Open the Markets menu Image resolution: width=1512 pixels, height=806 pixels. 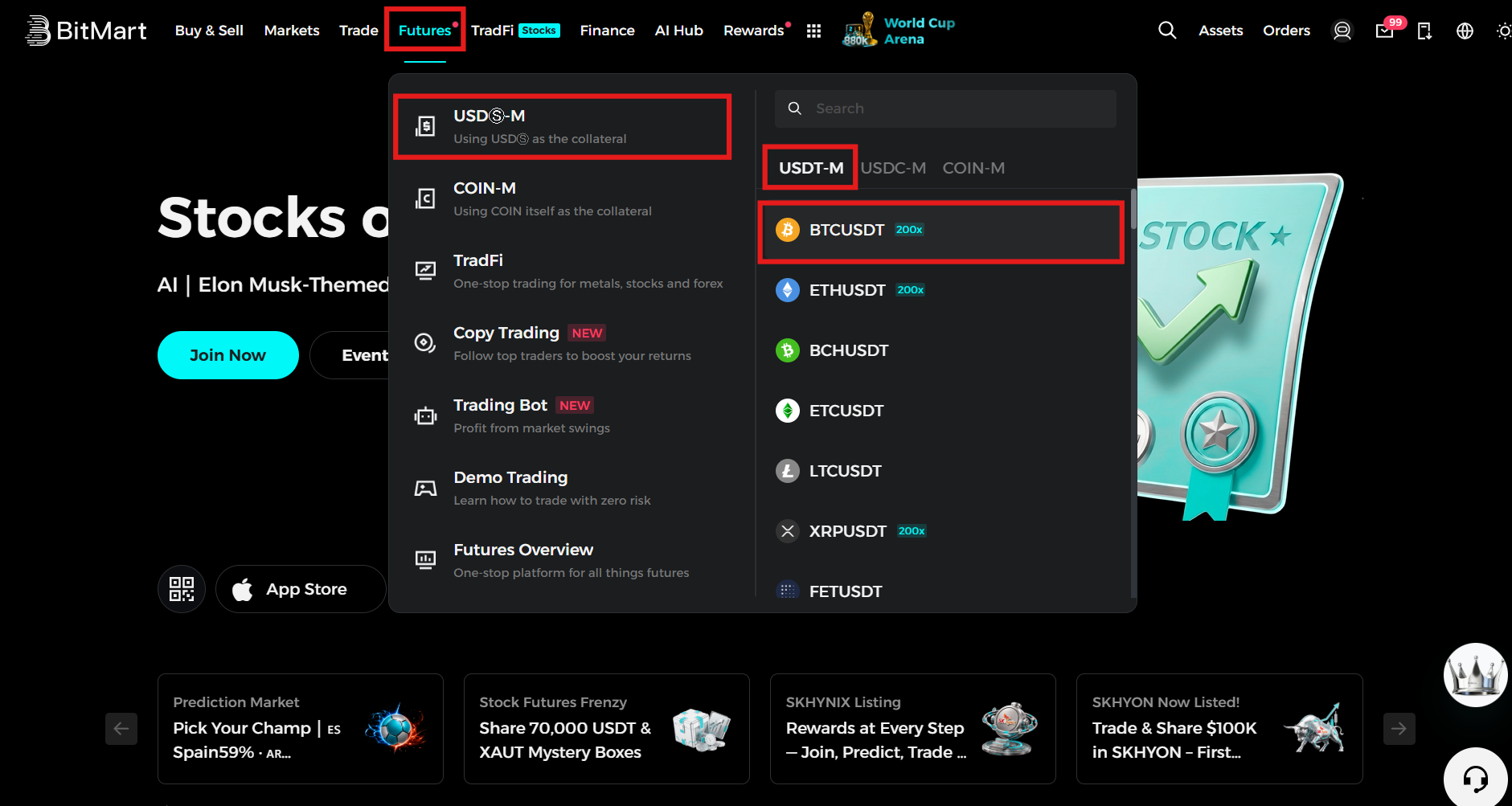(292, 31)
